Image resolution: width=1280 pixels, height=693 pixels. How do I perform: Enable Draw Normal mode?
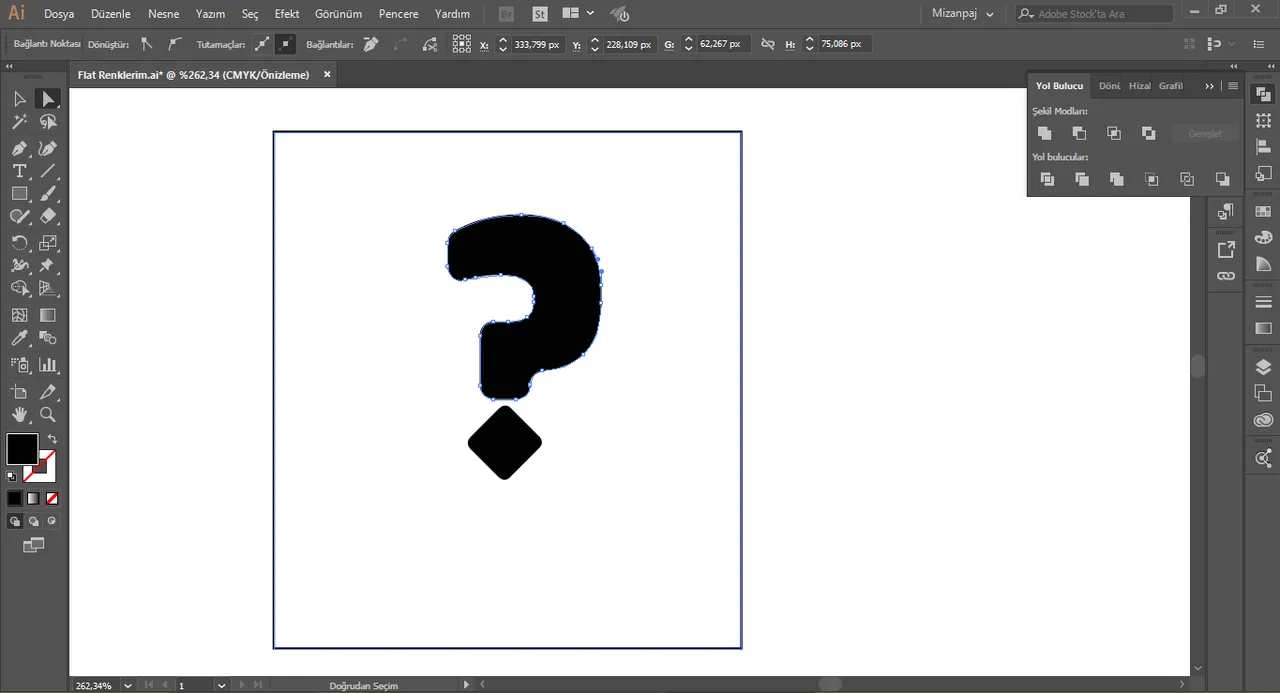15,521
